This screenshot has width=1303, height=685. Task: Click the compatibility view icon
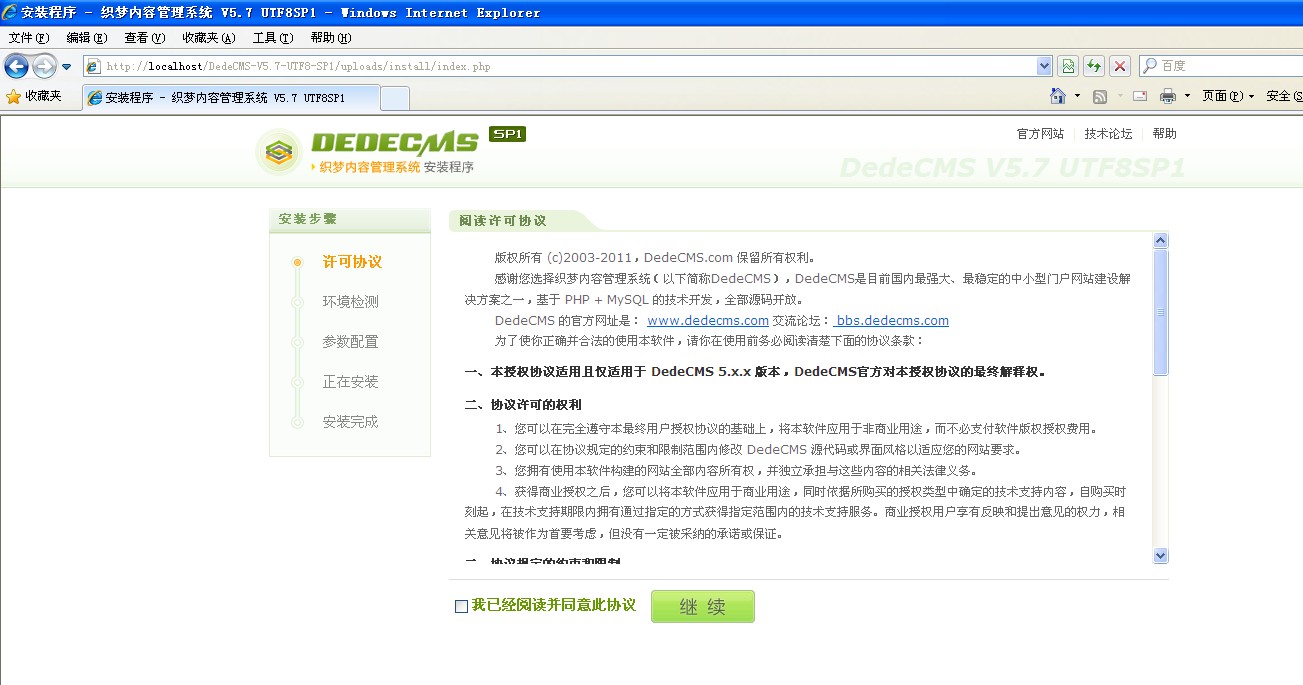pyautogui.click(x=1068, y=67)
